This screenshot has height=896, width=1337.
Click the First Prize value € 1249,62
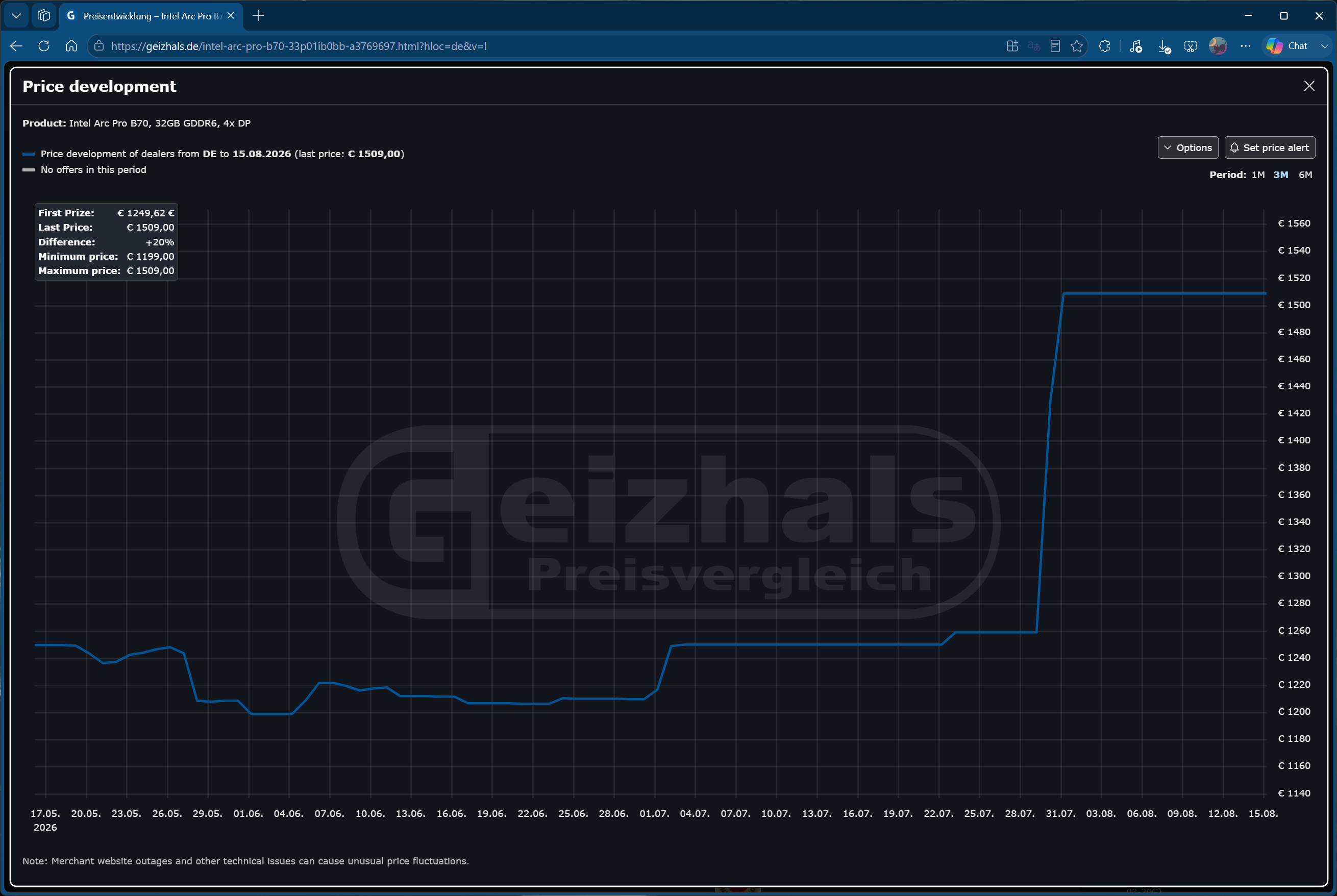tap(146, 213)
